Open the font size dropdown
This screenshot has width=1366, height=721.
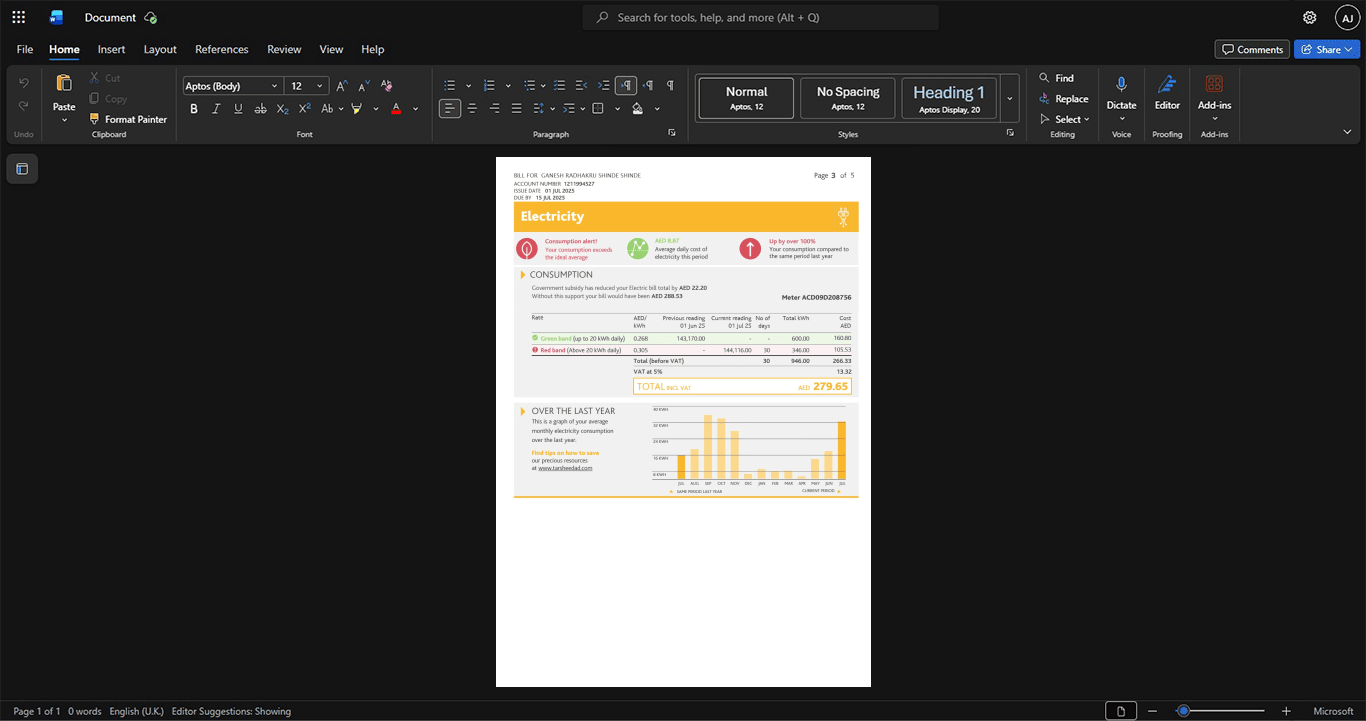320,86
